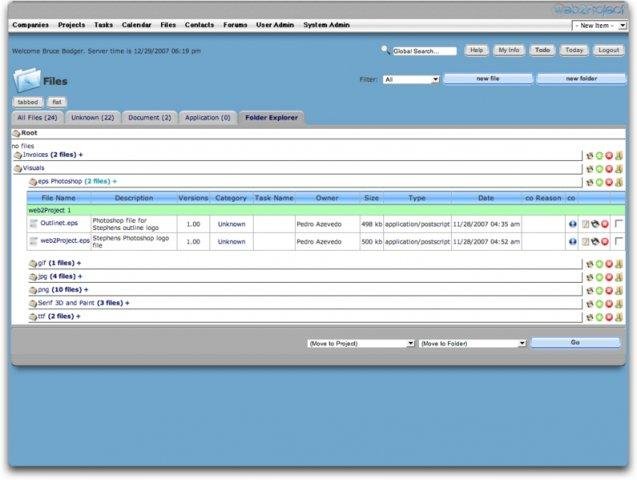Click the green add icon for png folder
The width and height of the screenshot is (637, 480).
click(599, 290)
